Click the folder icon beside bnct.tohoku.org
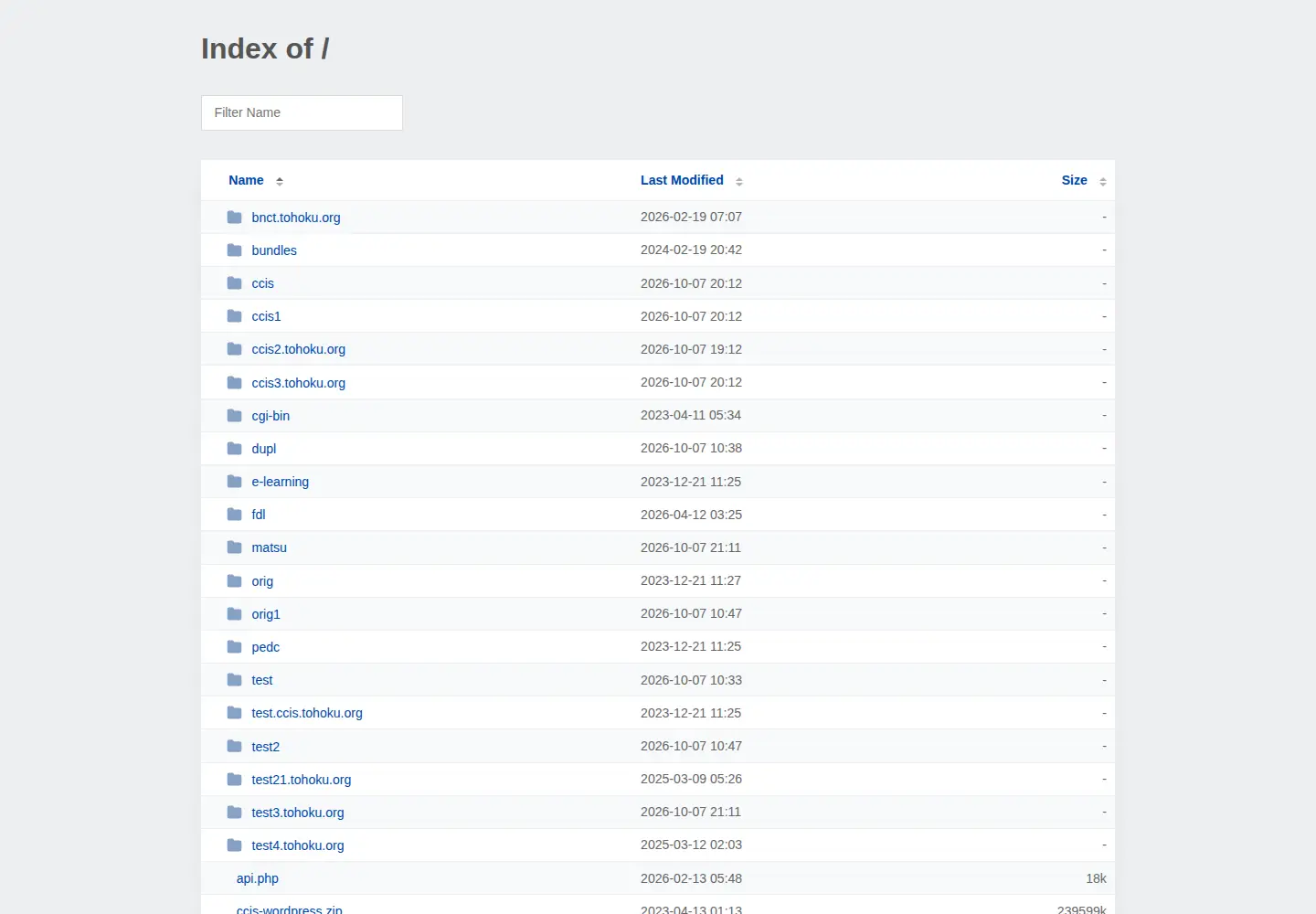 pos(235,218)
